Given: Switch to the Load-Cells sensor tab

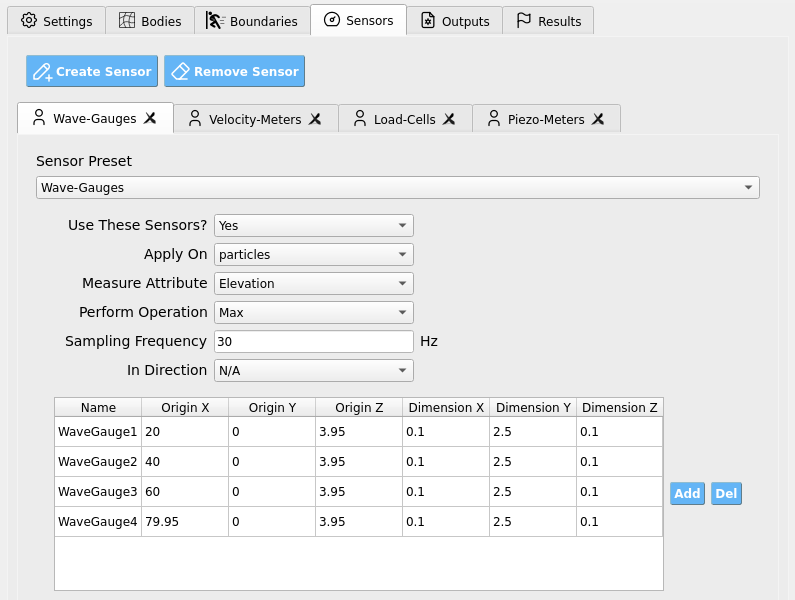Looking at the screenshot, I should pyautogui.click(x=405, y=119).
